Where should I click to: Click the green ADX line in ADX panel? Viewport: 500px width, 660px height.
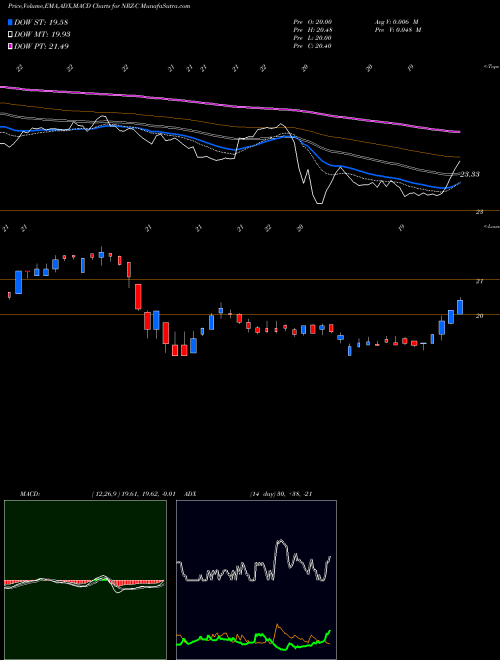point(253,639)
